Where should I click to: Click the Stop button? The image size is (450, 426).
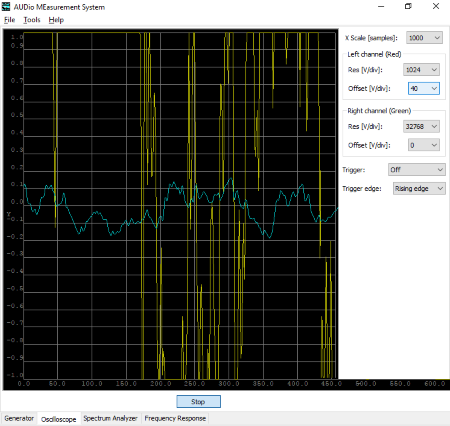(198, 402)
